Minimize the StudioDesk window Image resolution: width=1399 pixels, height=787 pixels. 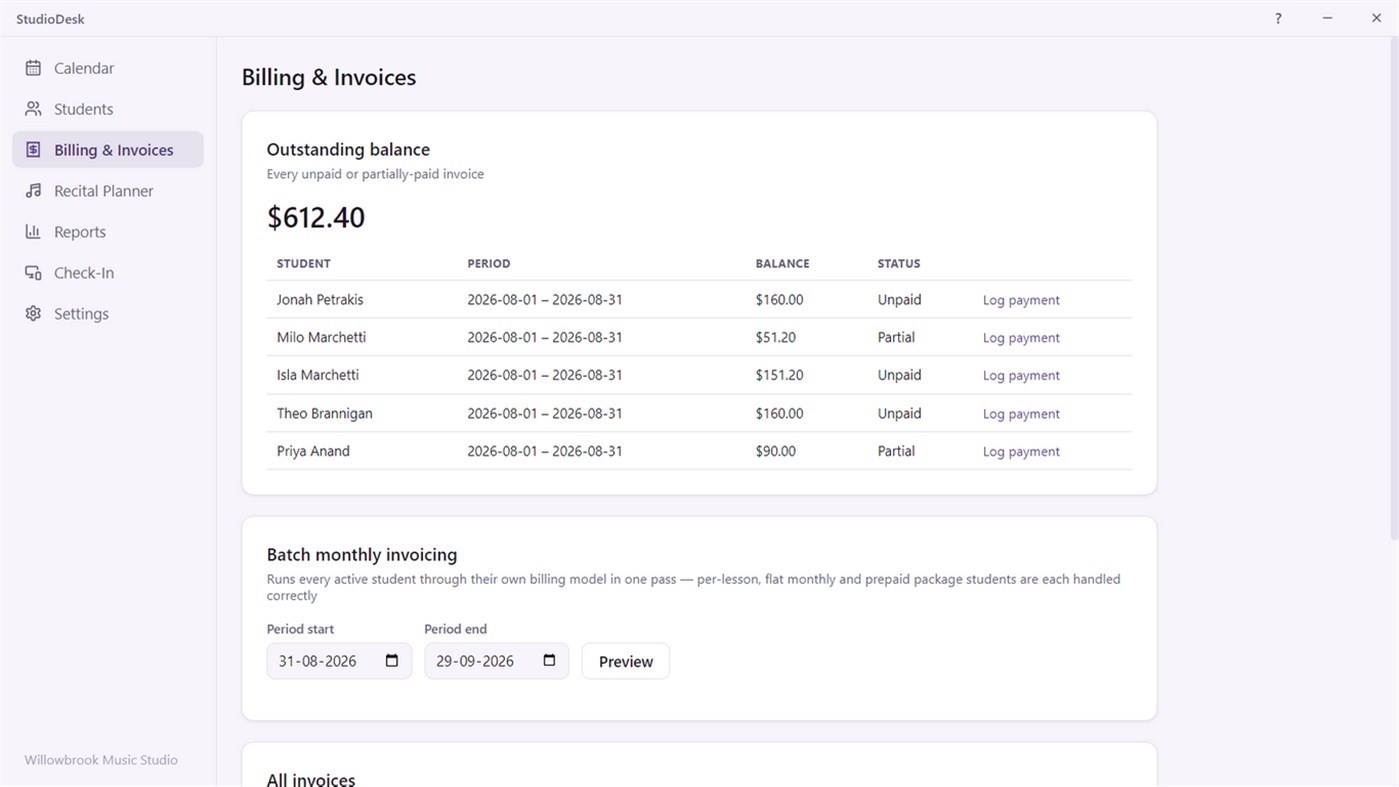click(x=1327, y=18)
